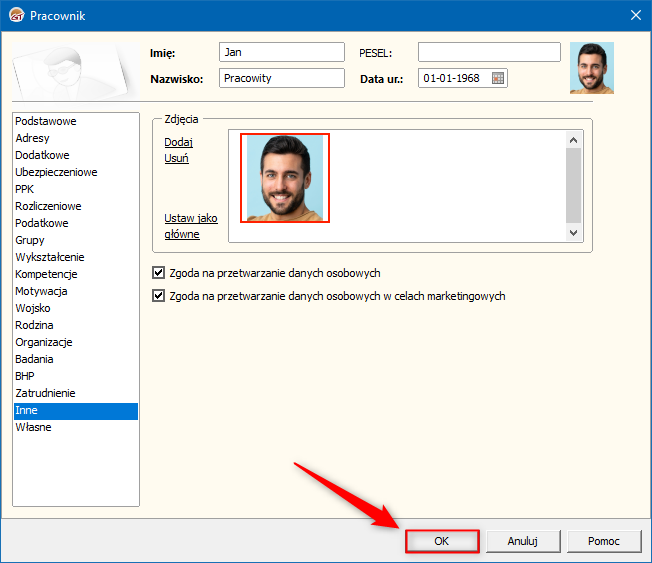Image resolution: width=652 pixels, height=563 pixels.
Task: Click Ustaw jako główne link
Action: point(190,226)
